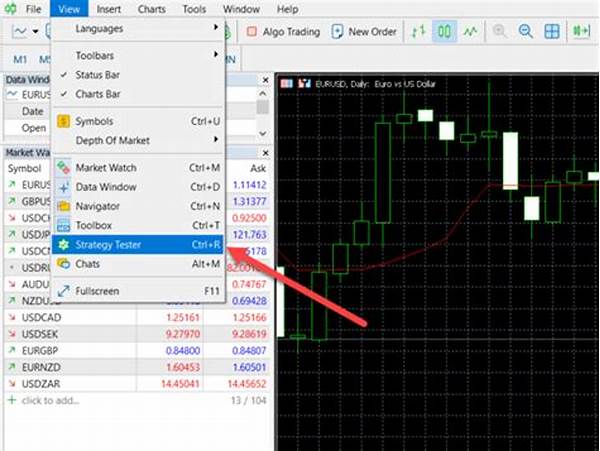This screenshot has width=600, height=451.
Task: Toggle Market Watch panel in menu
Action: pos(138,168)
